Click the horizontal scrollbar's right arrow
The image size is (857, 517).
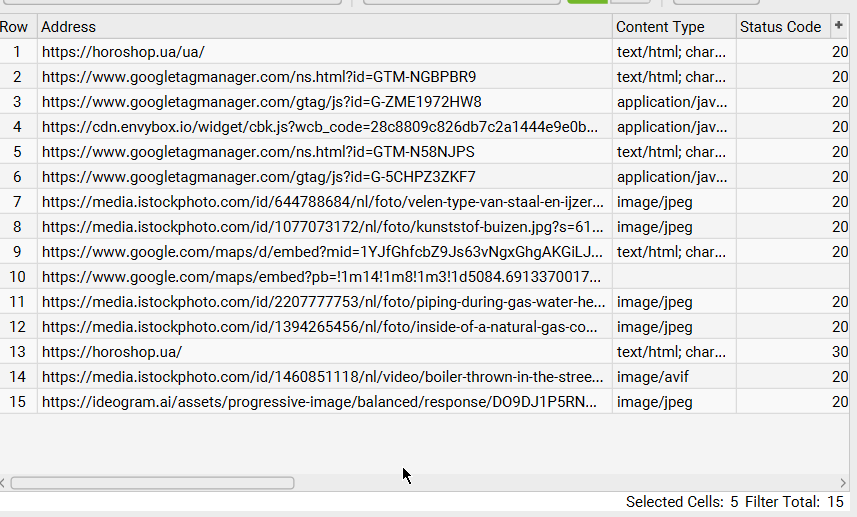pyautogui.click(x=851, y=483)
